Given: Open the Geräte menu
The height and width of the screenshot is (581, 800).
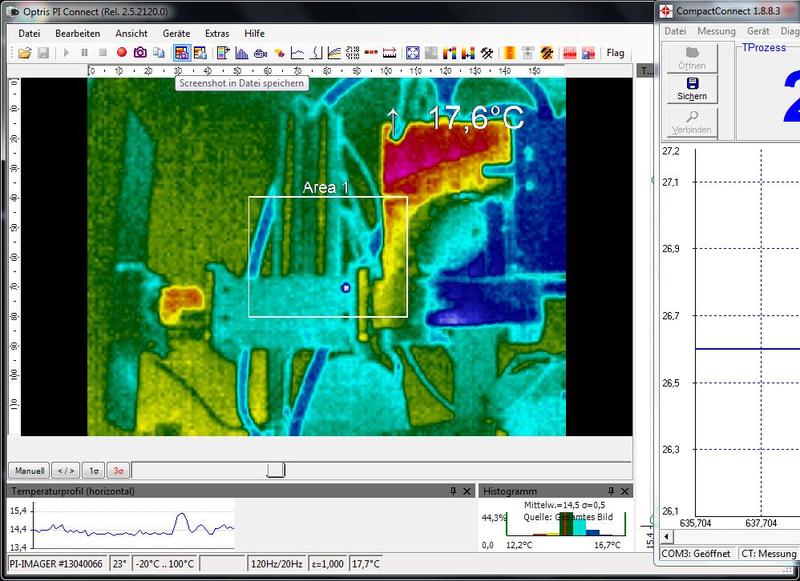Looking at the screenshot, I should click(x=176, y=33).
